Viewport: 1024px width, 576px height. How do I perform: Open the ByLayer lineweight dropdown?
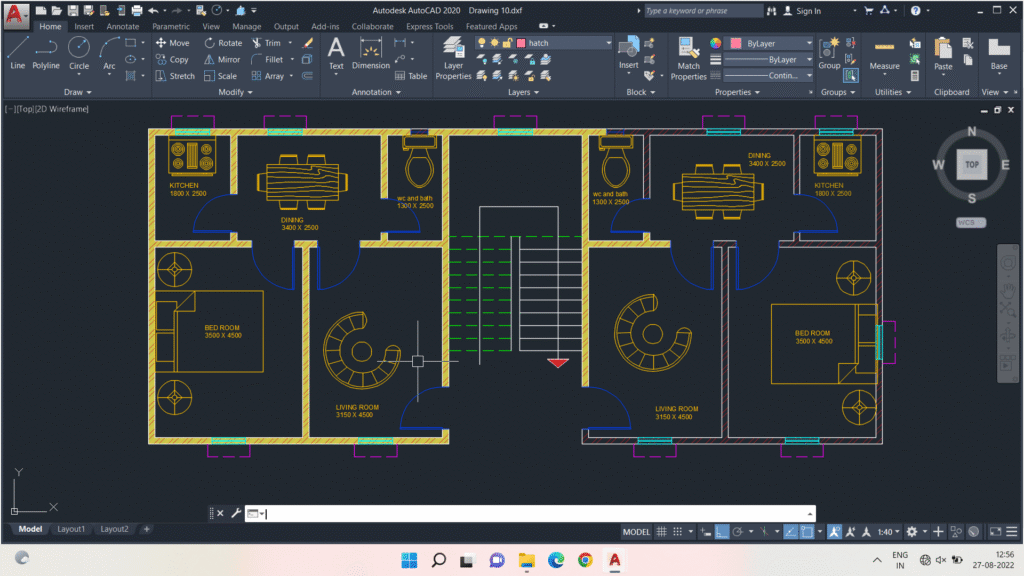pos(809,59)
